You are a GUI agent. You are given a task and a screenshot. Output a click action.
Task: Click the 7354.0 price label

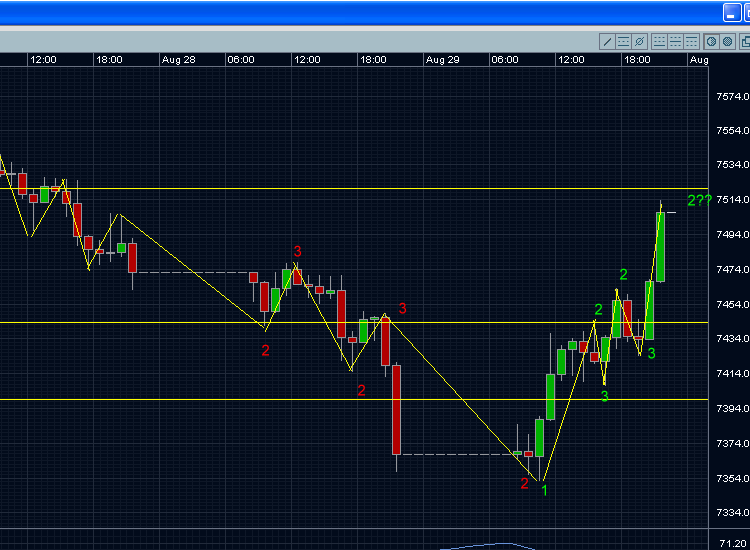[732, 478]
